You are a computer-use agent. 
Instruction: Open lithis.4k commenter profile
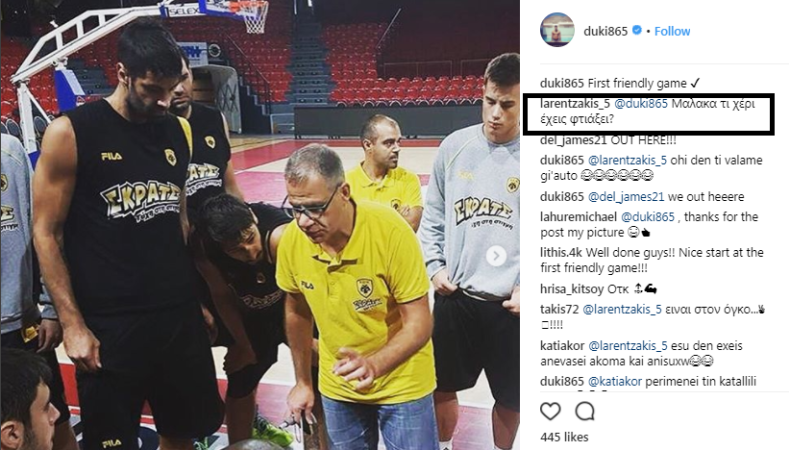click(561, 252)
